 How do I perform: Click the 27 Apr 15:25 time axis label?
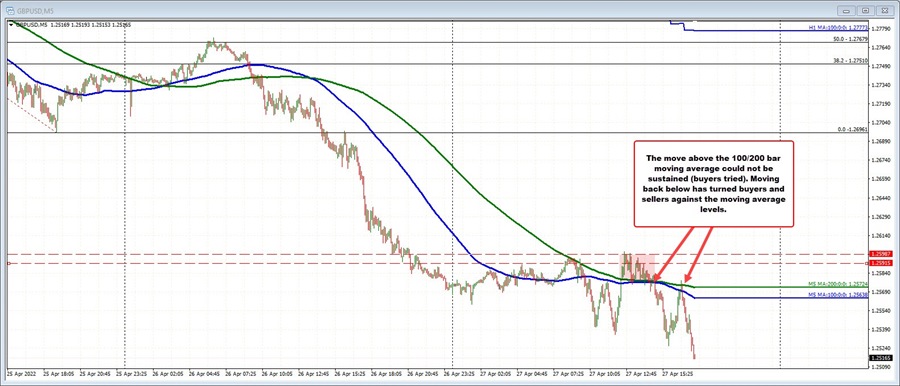[x=679, y=373]
